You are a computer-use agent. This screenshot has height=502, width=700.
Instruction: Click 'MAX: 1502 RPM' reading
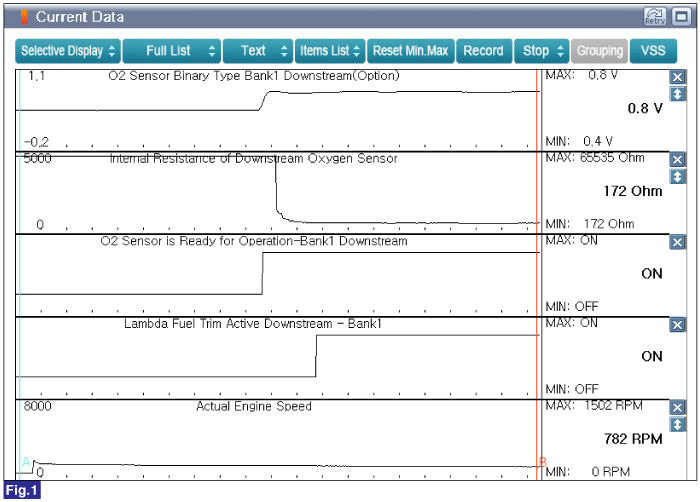tap(594, 406)
